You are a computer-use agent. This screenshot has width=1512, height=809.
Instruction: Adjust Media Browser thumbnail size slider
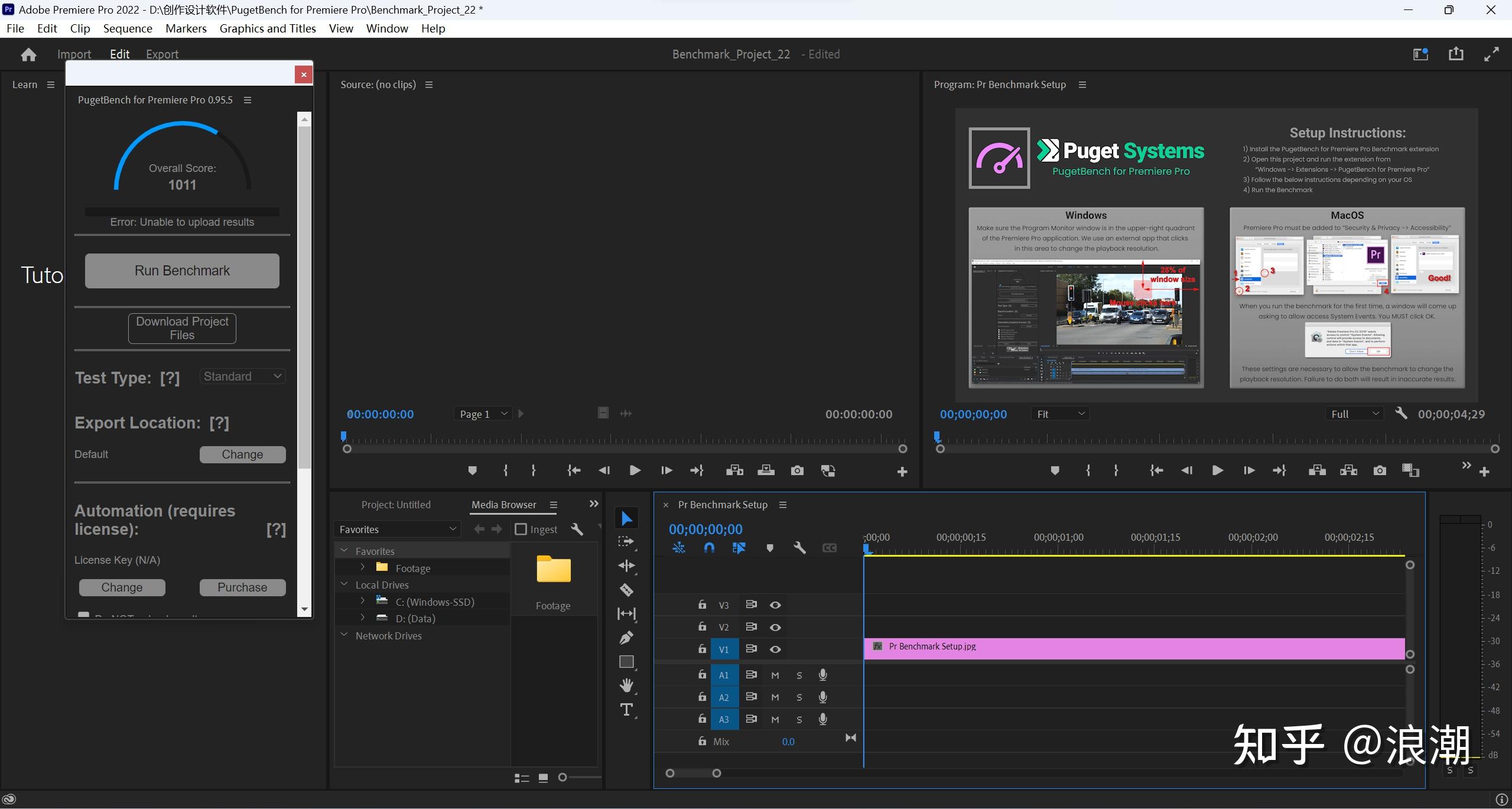coord(563,777)
